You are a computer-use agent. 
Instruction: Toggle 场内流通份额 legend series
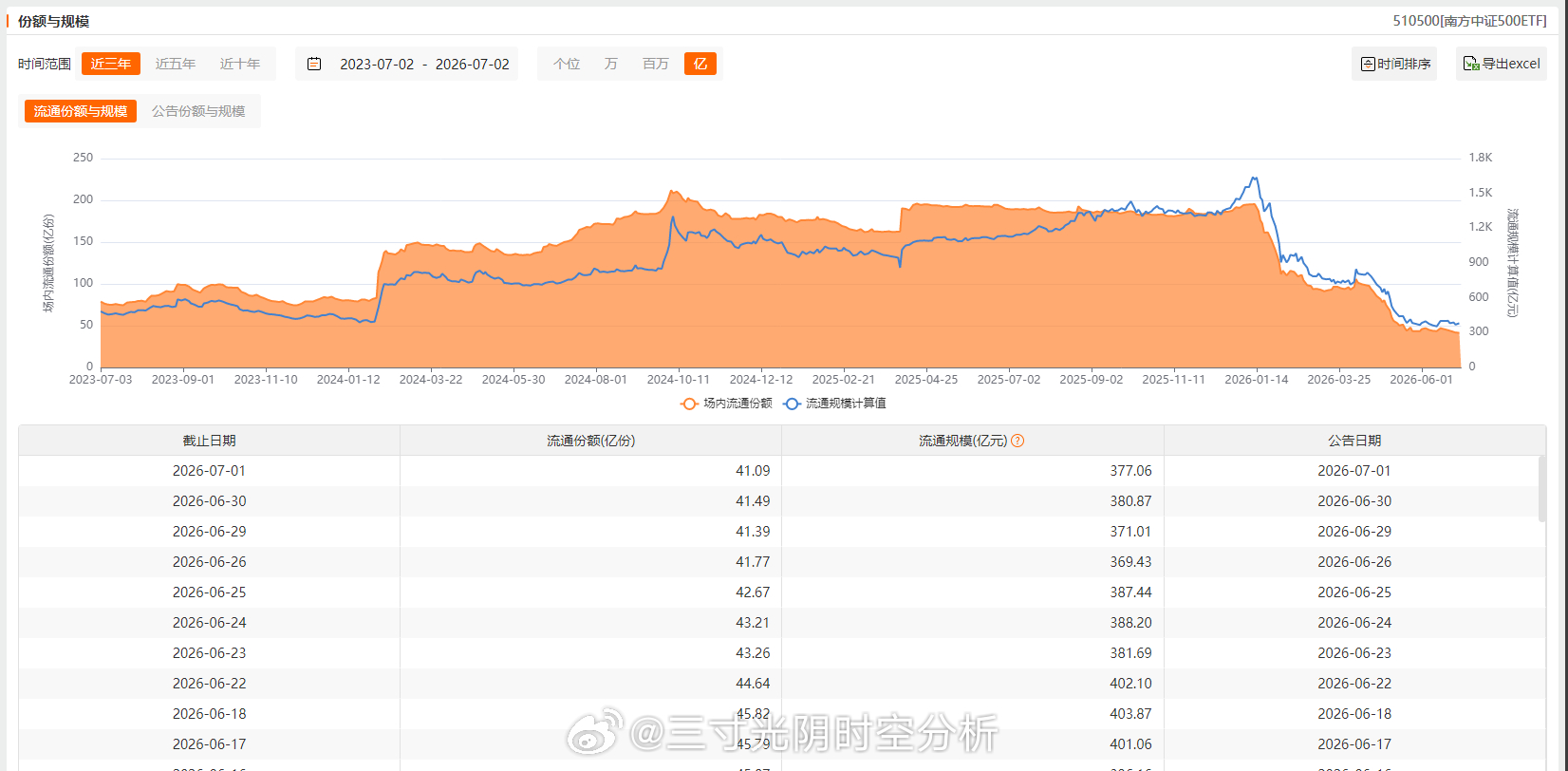727,404
